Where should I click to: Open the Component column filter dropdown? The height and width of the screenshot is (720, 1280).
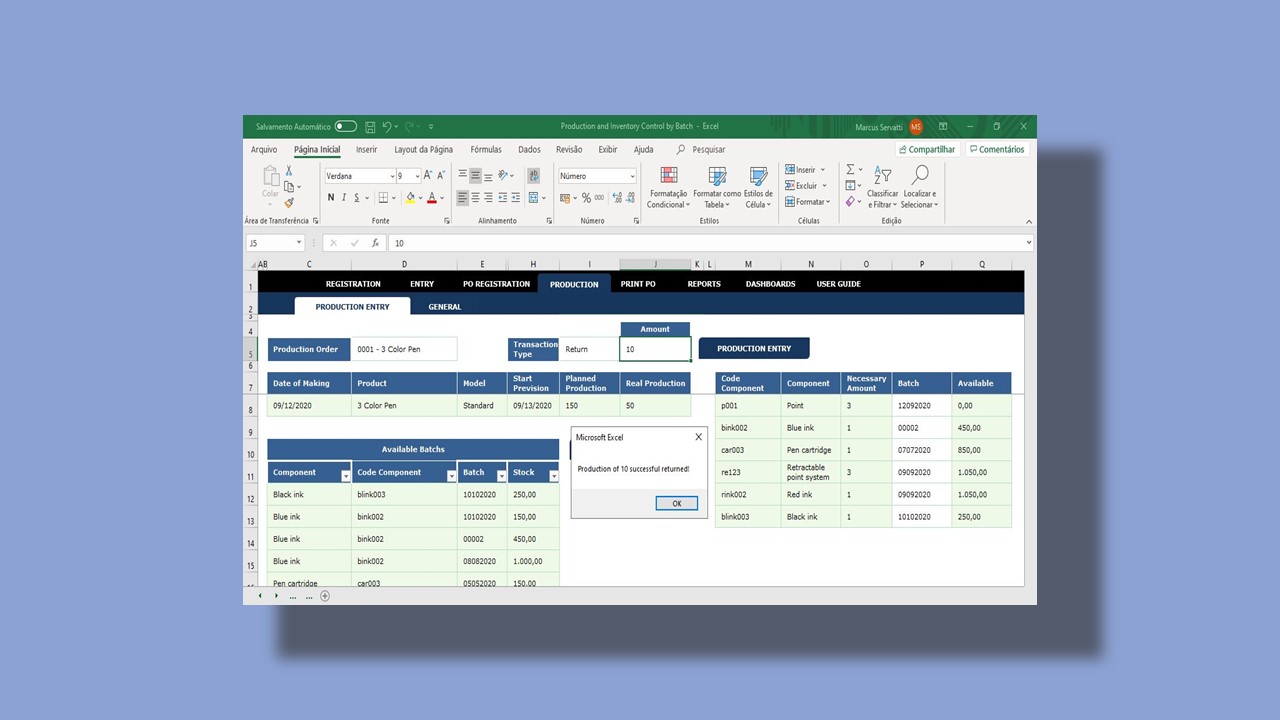(346, 476)
